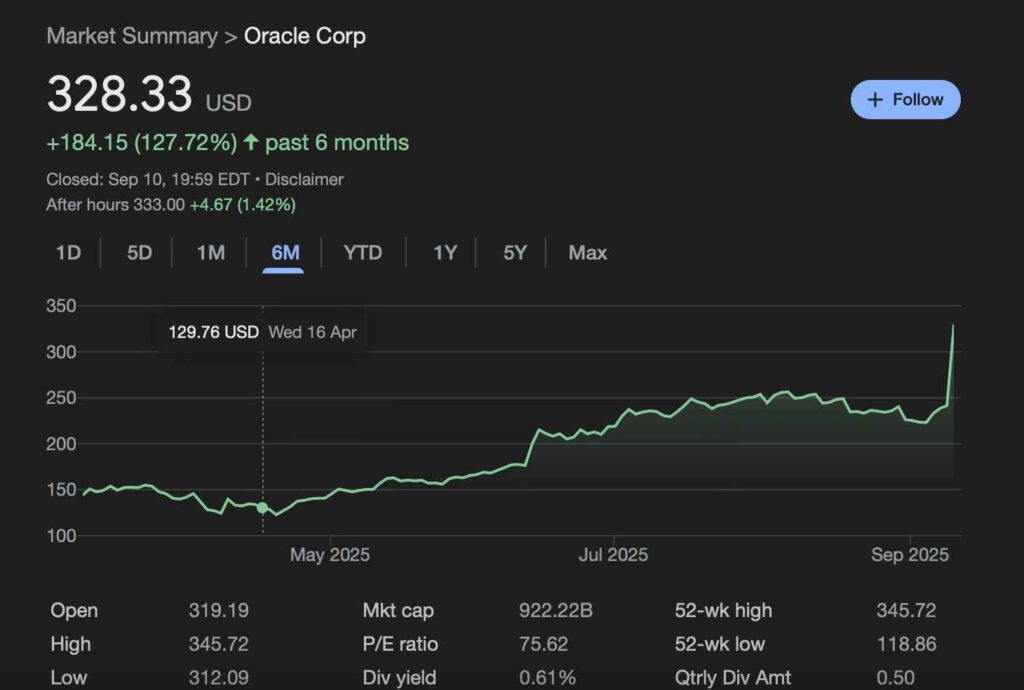1024x690 pixels.
Task: Click the Low value 312.09
Action: coord(219,678)
